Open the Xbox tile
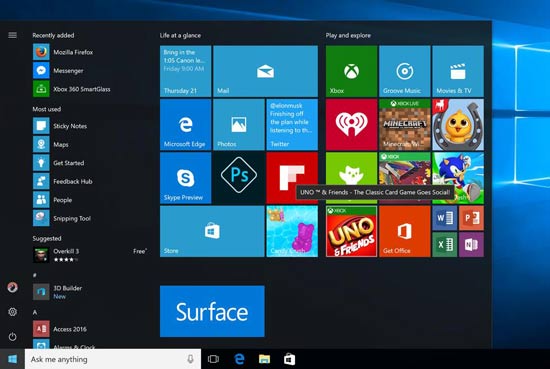The image size is (550, 369). 351,71
